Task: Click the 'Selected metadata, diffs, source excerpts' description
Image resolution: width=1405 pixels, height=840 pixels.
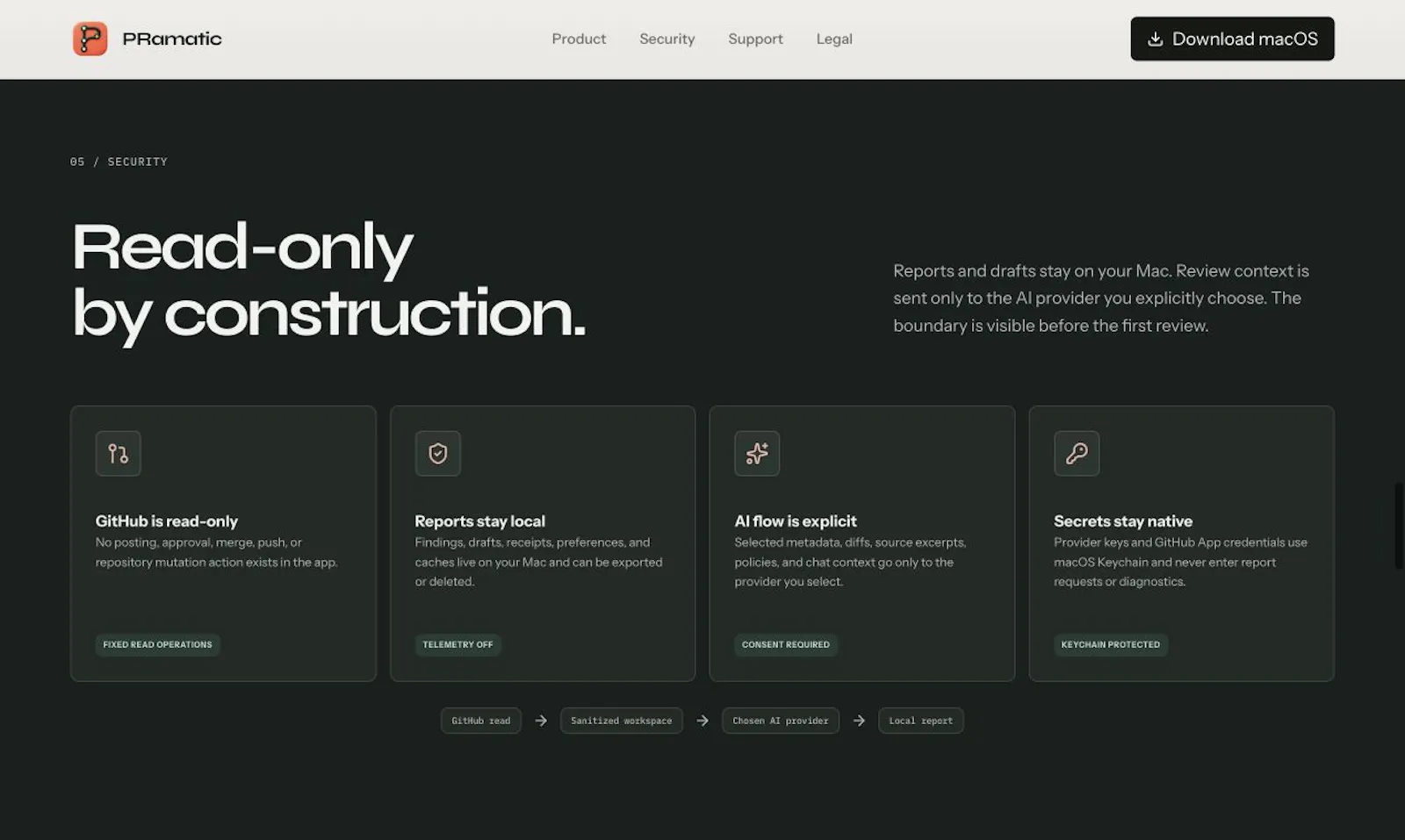Action: 850,562
